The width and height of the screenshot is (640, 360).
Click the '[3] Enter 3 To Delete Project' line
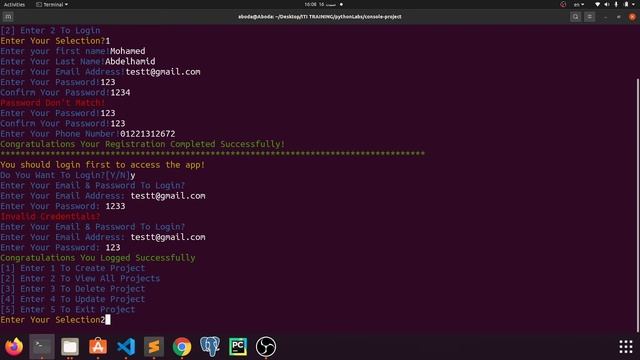click(73, 289)
